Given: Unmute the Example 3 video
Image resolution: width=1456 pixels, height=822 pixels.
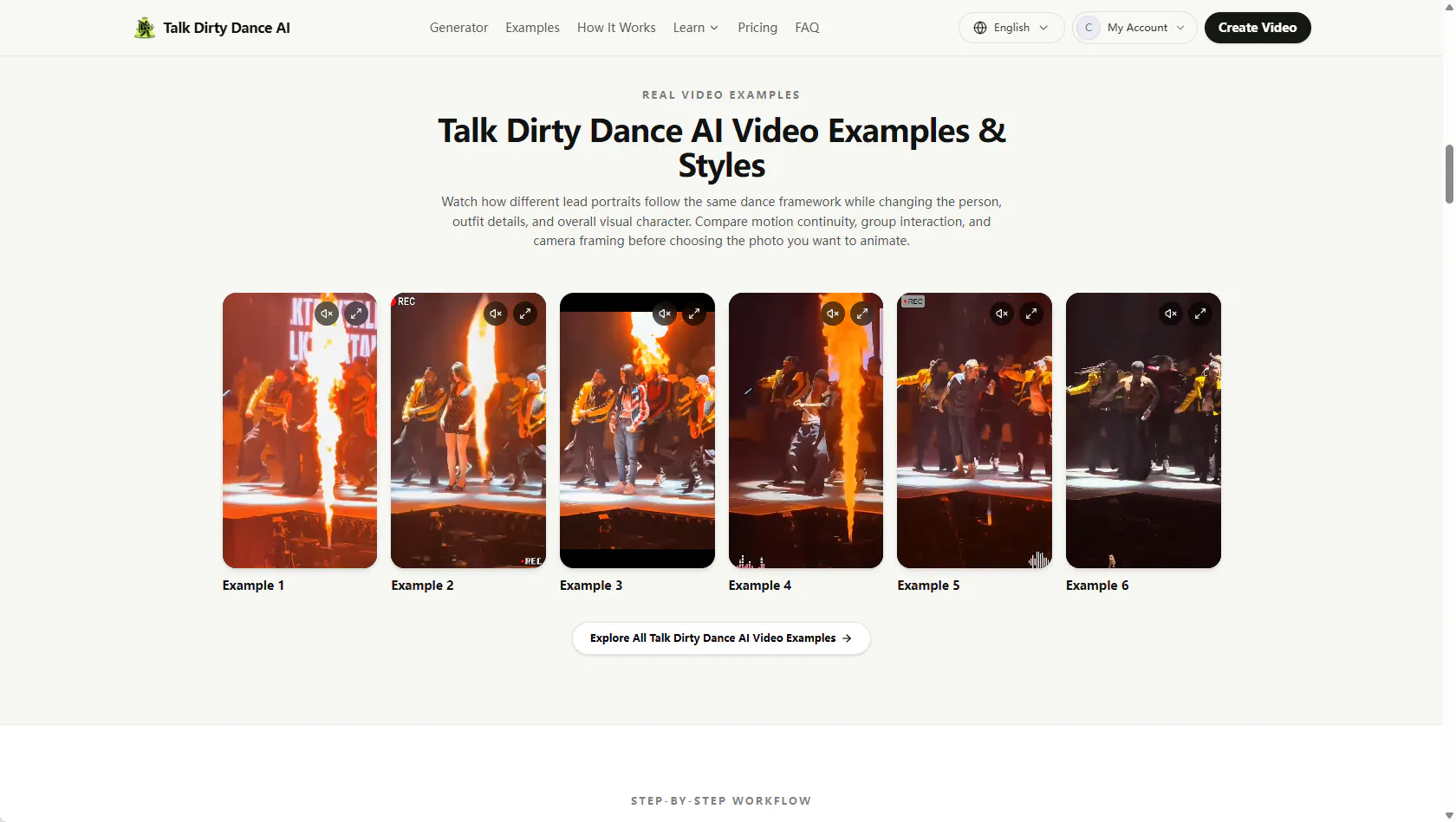Looking at the screenshot, I should coord(665,314).
